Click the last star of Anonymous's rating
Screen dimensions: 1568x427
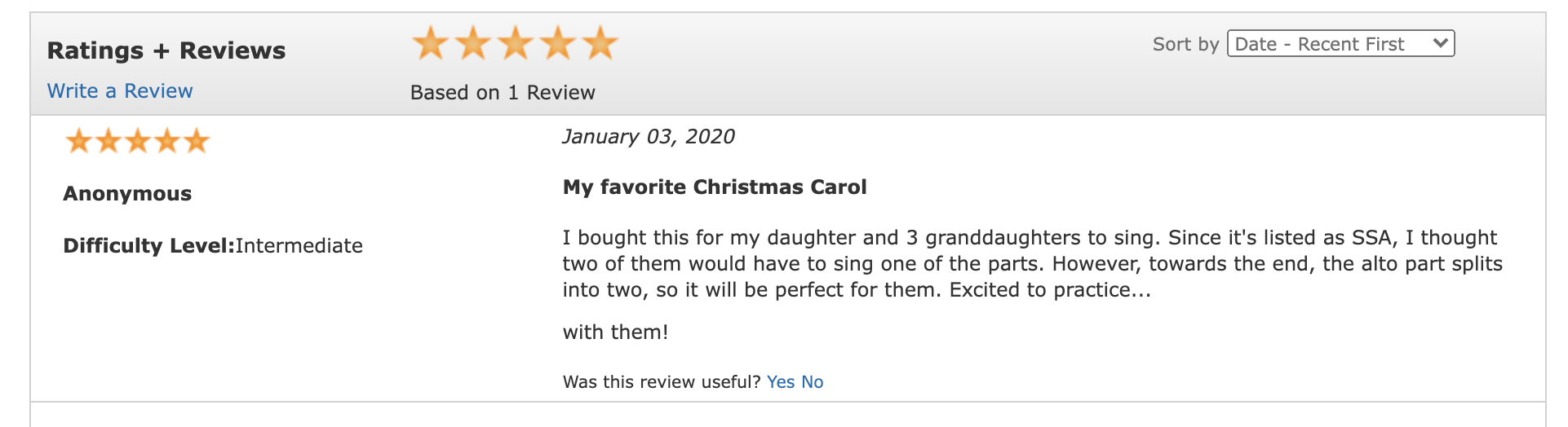(x=197, y=141)
